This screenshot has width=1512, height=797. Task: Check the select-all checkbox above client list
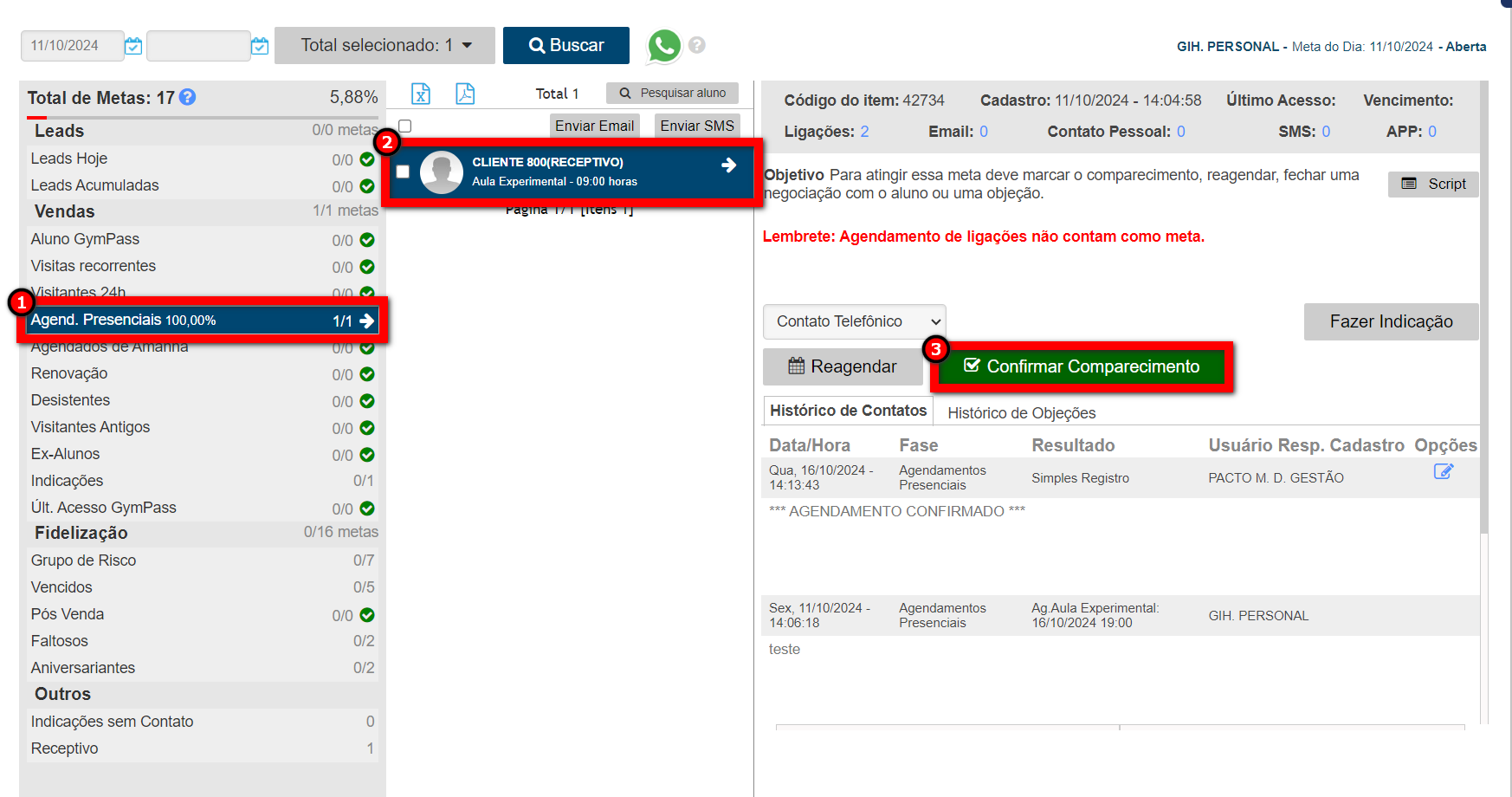click(x=404, y=126)
